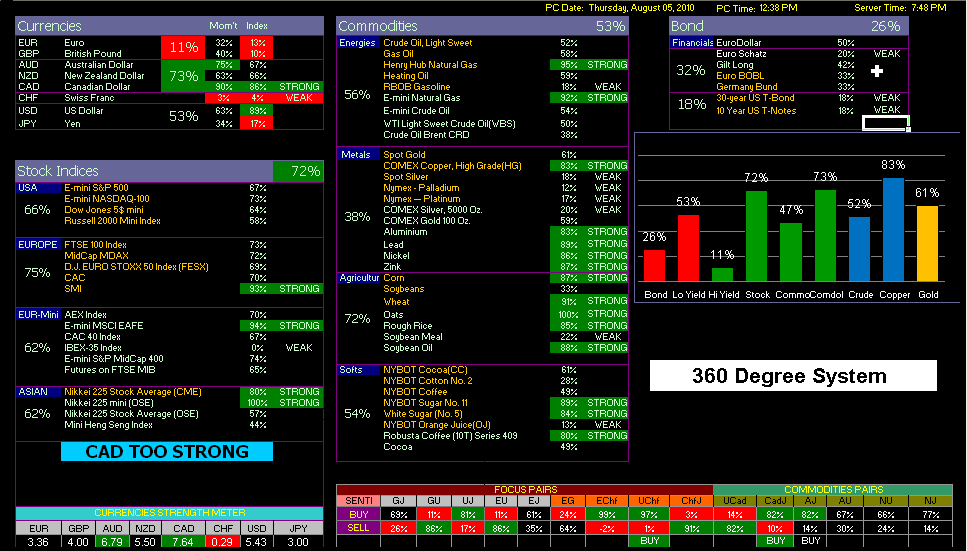Click the green 73% commodity currencies cell
The image size is (967, 551).
click(x=183, y=76)
